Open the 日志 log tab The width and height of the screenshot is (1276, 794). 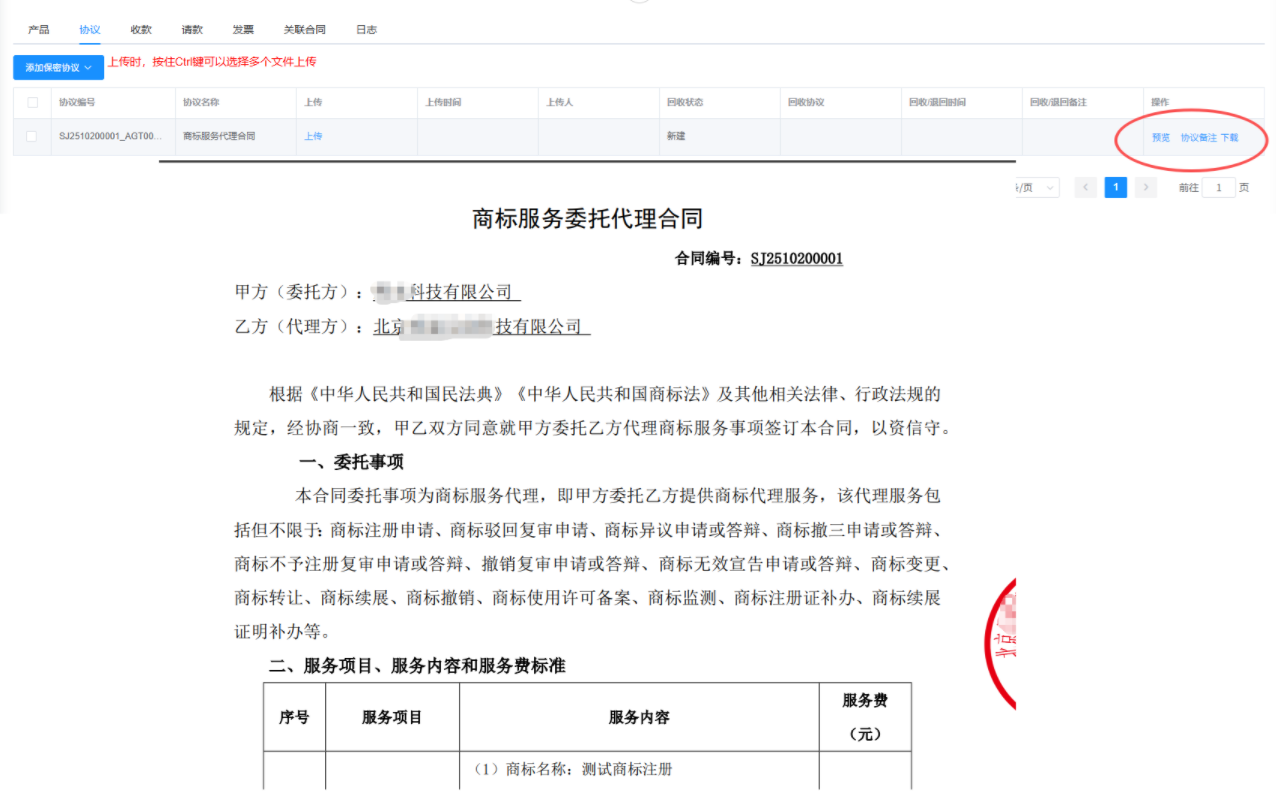tap(366, 29)
